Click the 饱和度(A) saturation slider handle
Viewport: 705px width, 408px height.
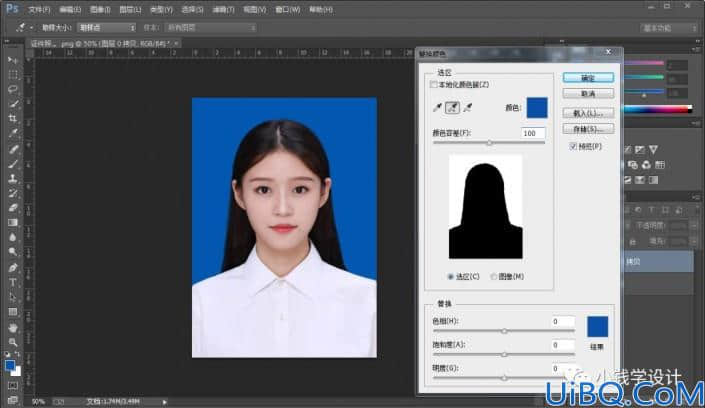[504, 354]
